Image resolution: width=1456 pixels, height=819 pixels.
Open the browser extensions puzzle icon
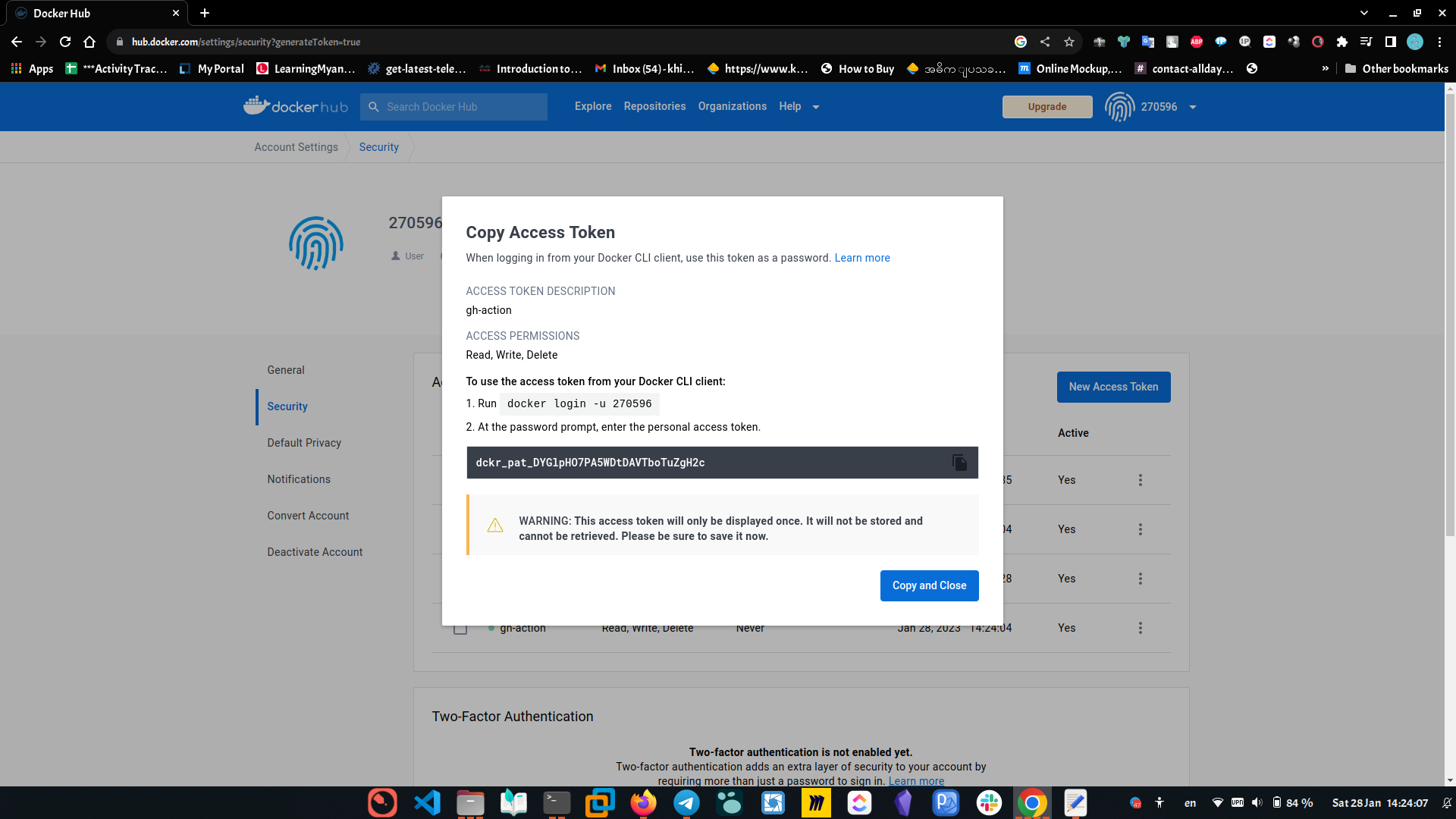click(1342, 42)
